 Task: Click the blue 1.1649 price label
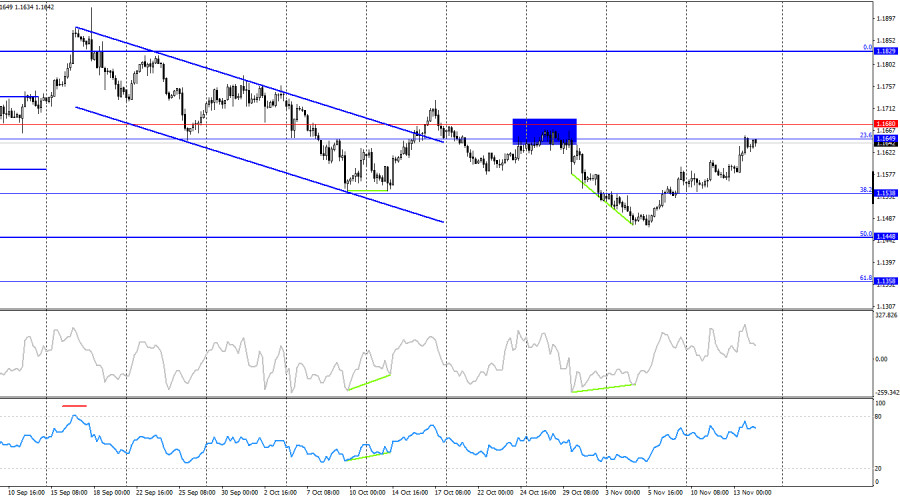click(x=886, y=138)
